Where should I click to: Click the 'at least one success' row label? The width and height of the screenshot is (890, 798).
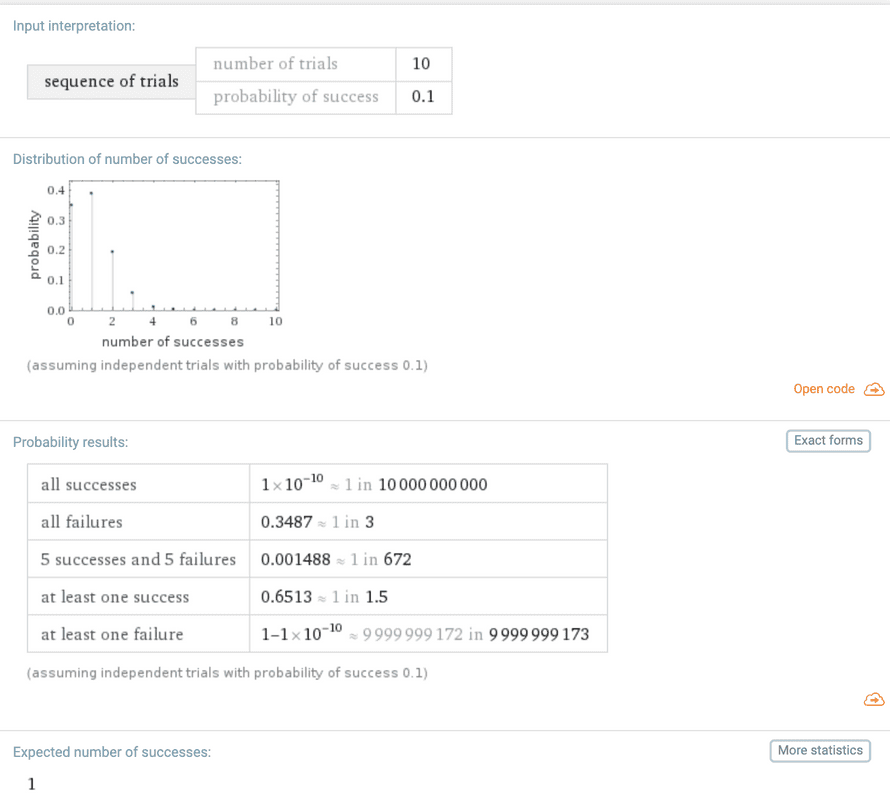click(114, 597)
